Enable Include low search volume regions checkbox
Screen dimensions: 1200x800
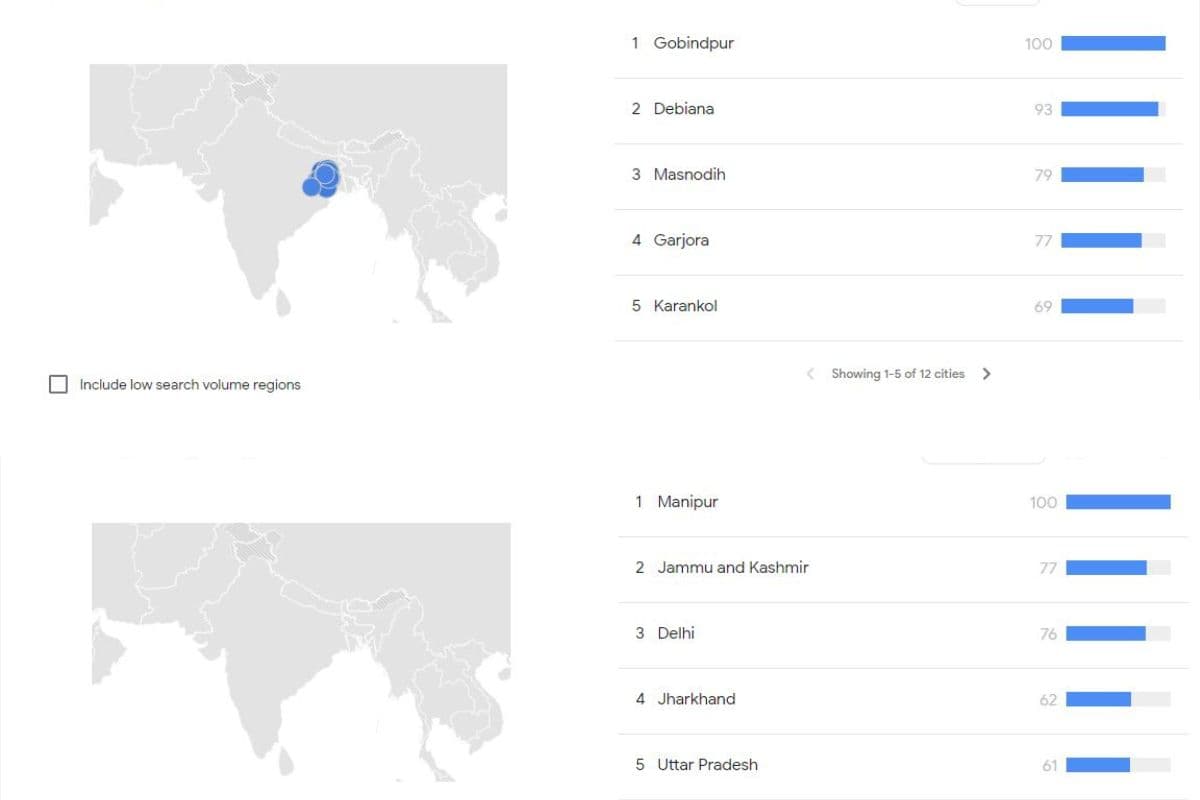[58, 384]
